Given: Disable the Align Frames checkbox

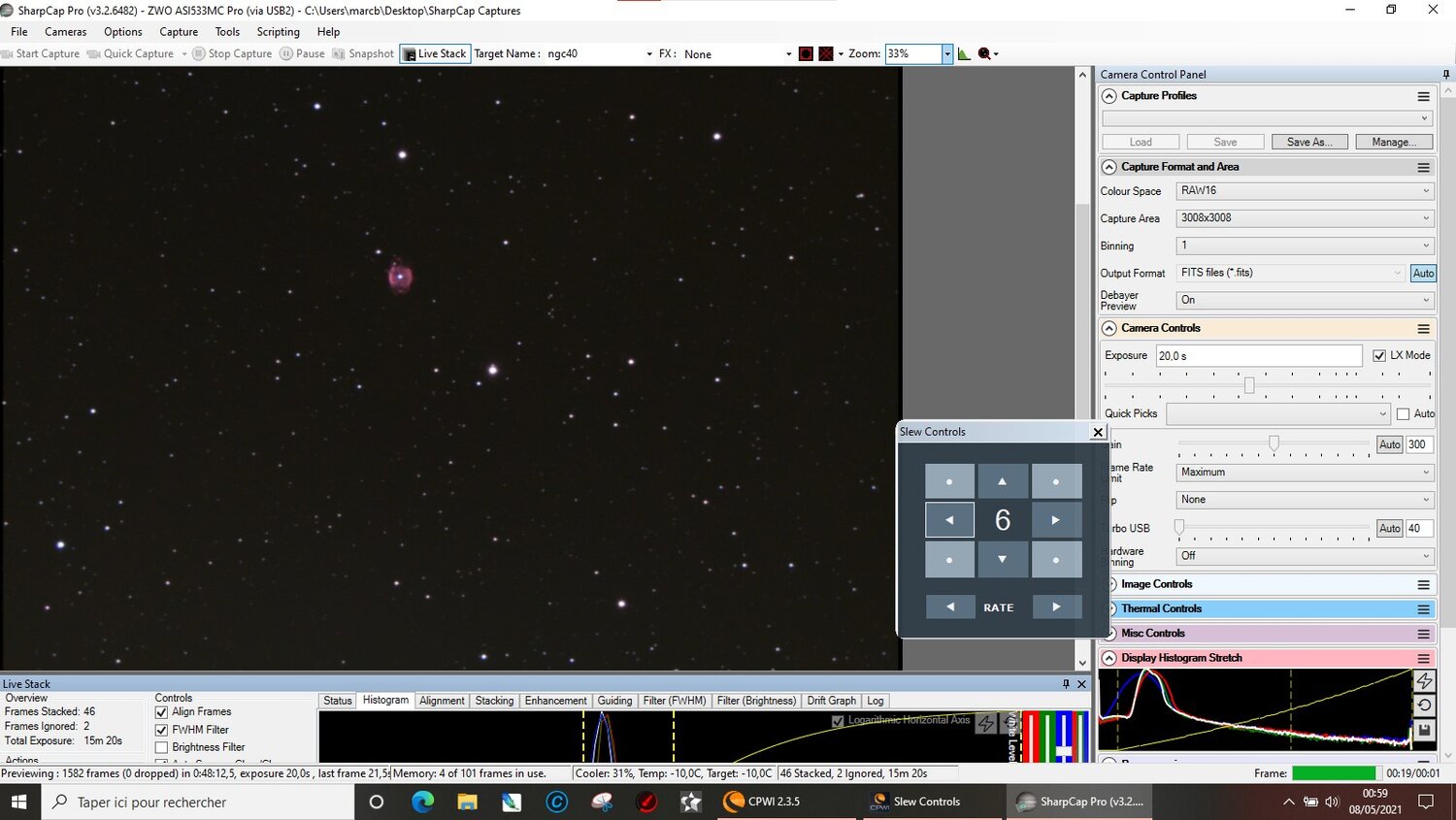Looking at the screenshot, I should click(x=162, y=712).
